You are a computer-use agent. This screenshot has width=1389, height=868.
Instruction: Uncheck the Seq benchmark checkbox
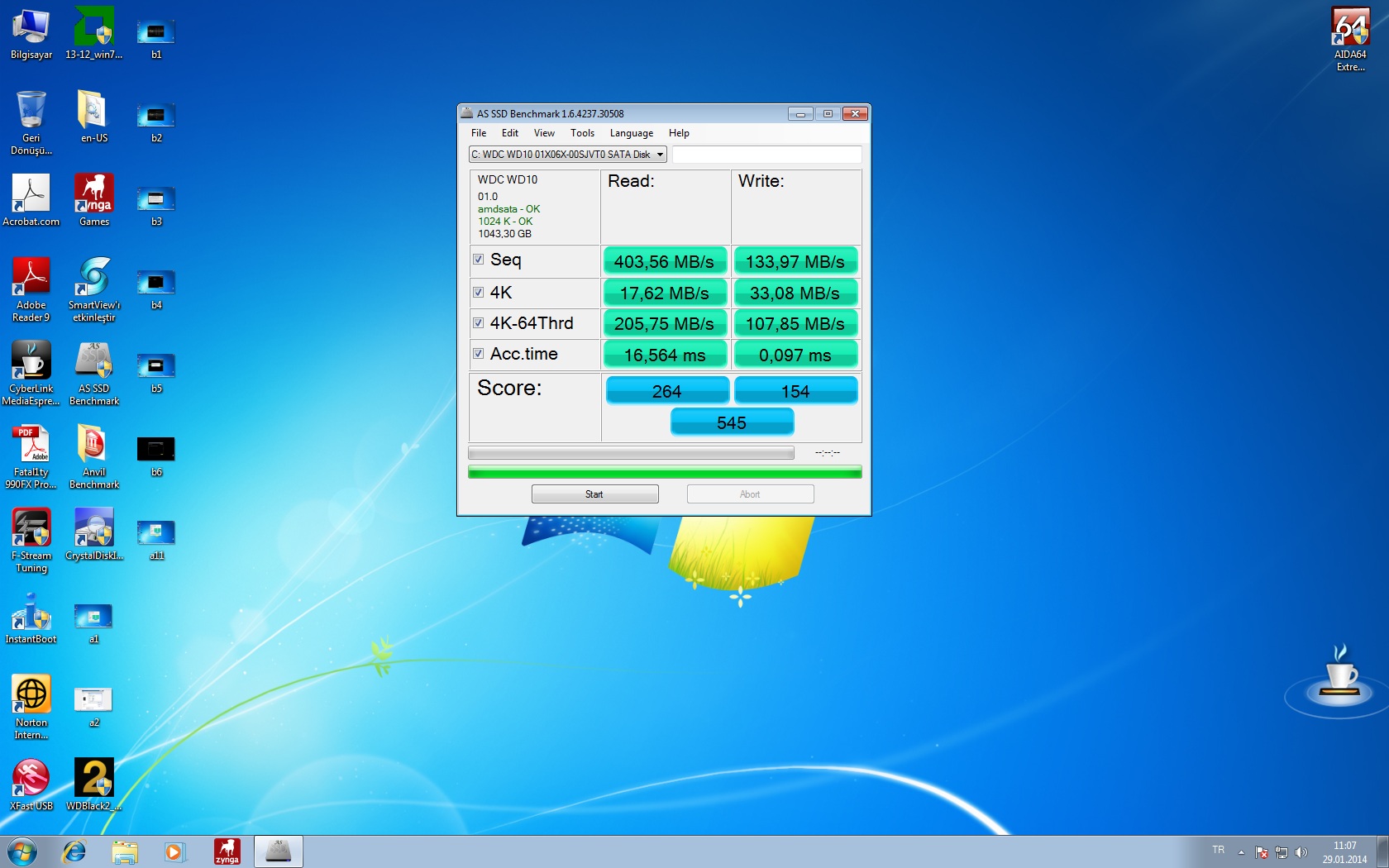point(478,260)
